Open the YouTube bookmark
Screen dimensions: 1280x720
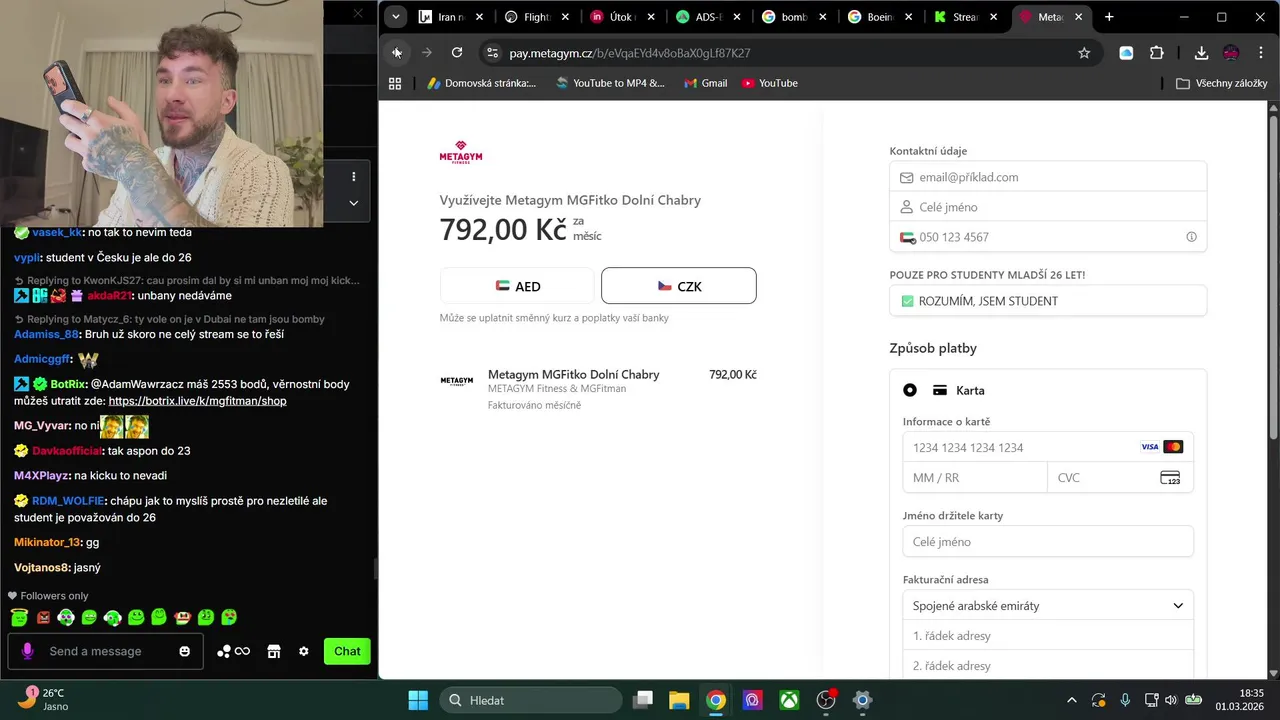coord(770,83)
